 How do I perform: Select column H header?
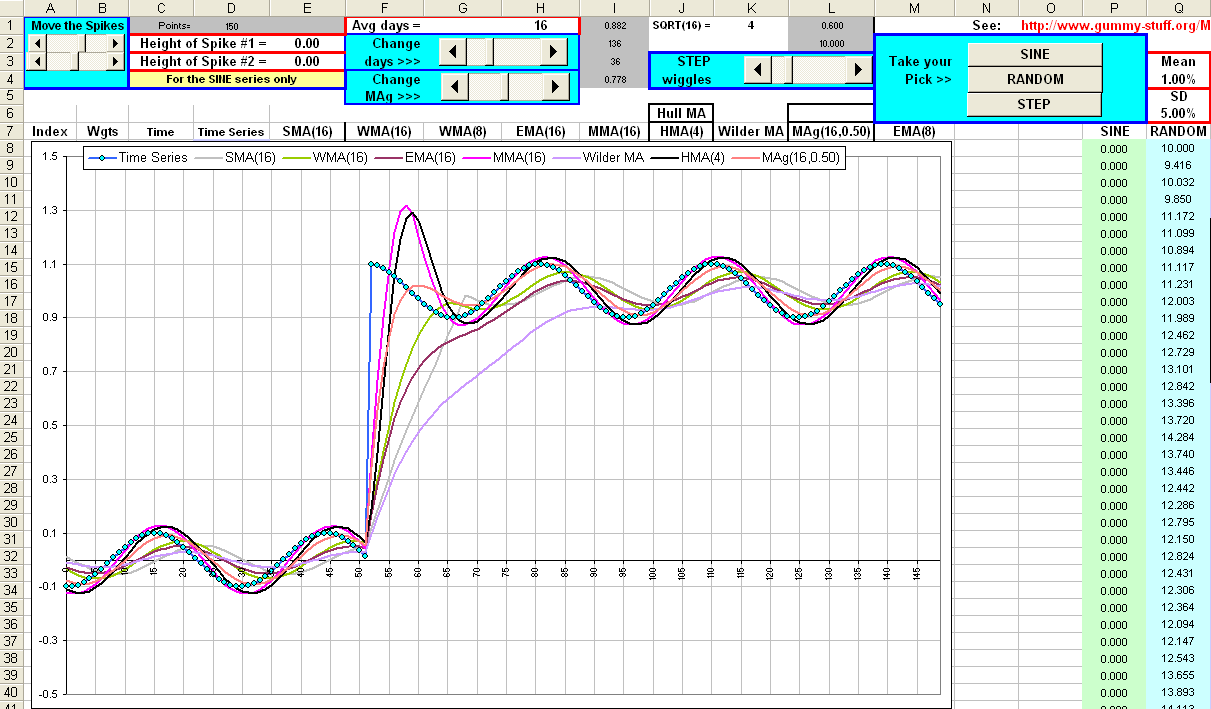point(540,8)
